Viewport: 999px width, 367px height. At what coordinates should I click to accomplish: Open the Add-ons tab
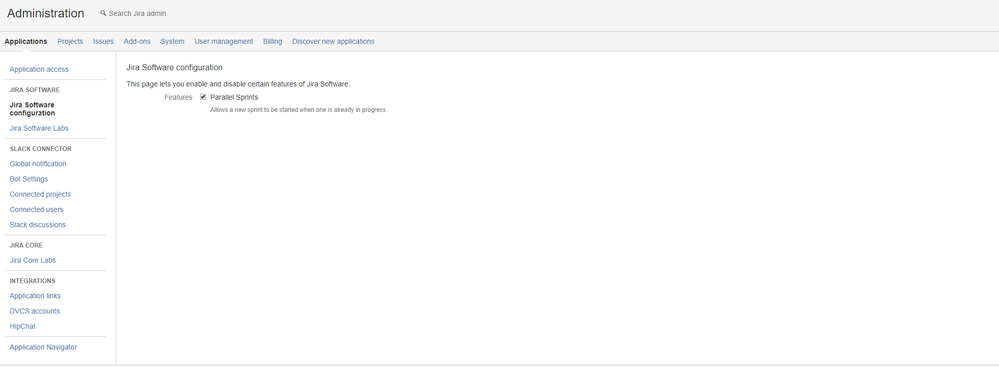tap(137, 41)
